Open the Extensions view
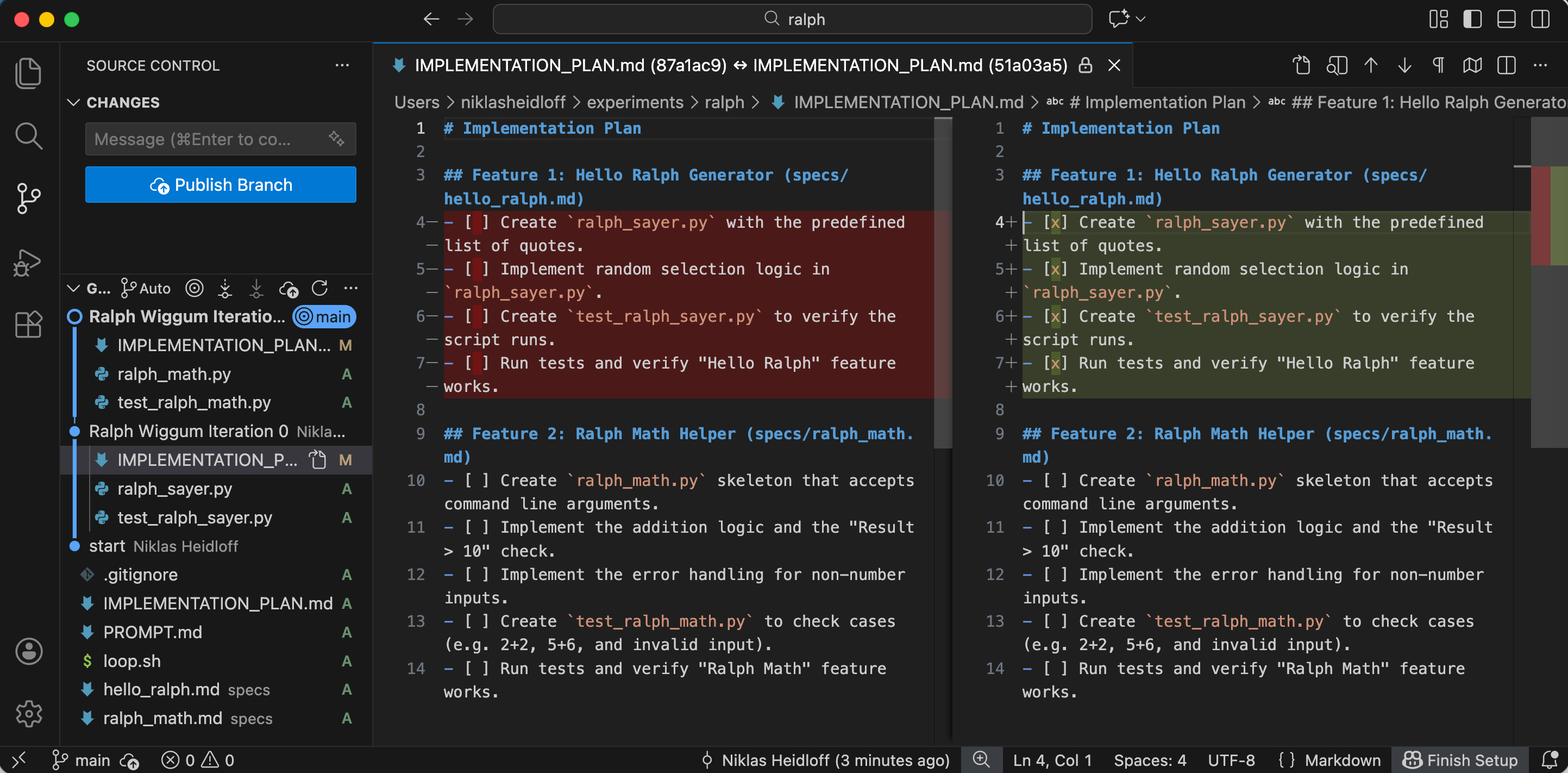Image resolution: width=1568 pixels, height=773 pixels. click(x=28, y=324)
